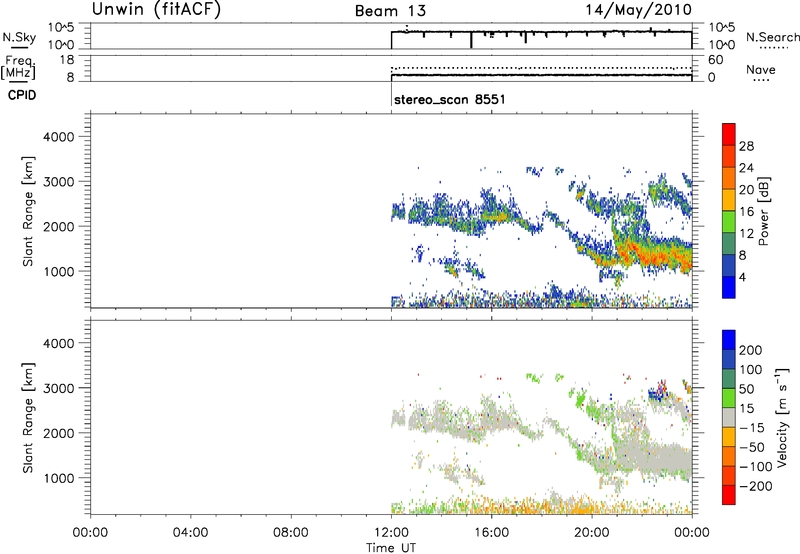The height and width of the screenshot is (554, 800).
Task: Click the "Slant Range [km]" label of velocity panel
Action: click(28, 418)
